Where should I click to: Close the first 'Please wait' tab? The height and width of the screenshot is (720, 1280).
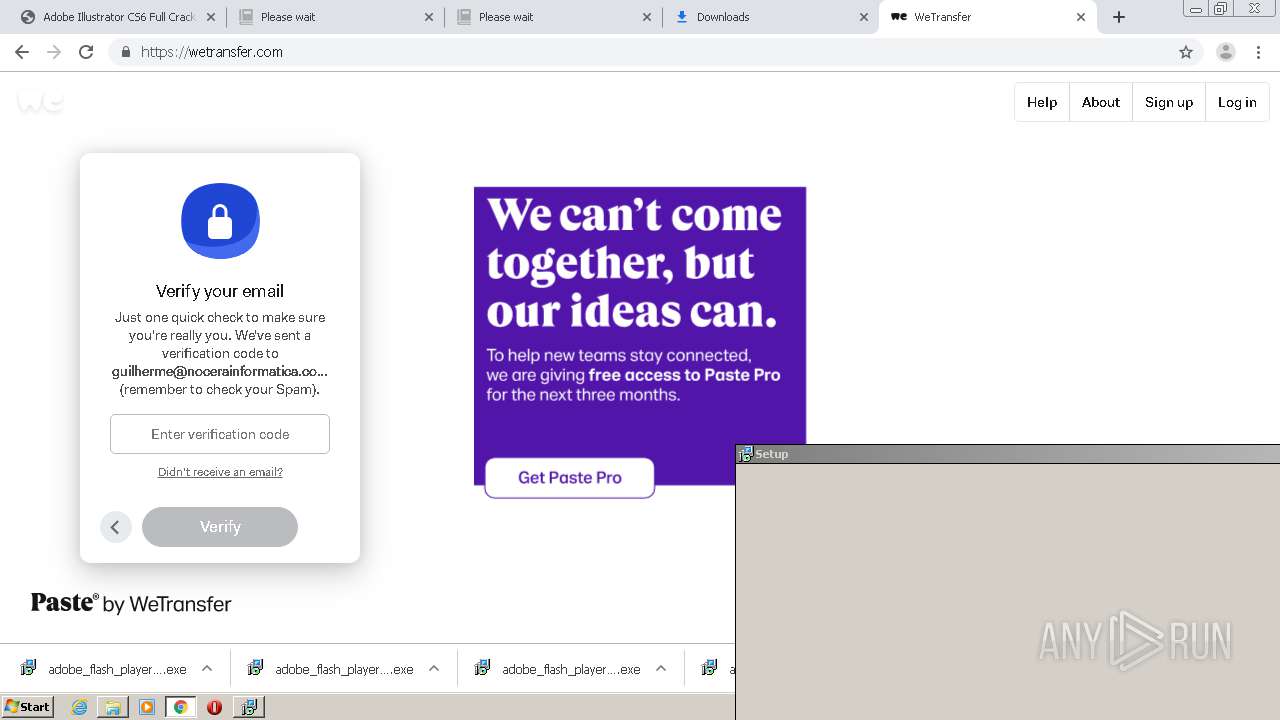[x=429, y=17]
